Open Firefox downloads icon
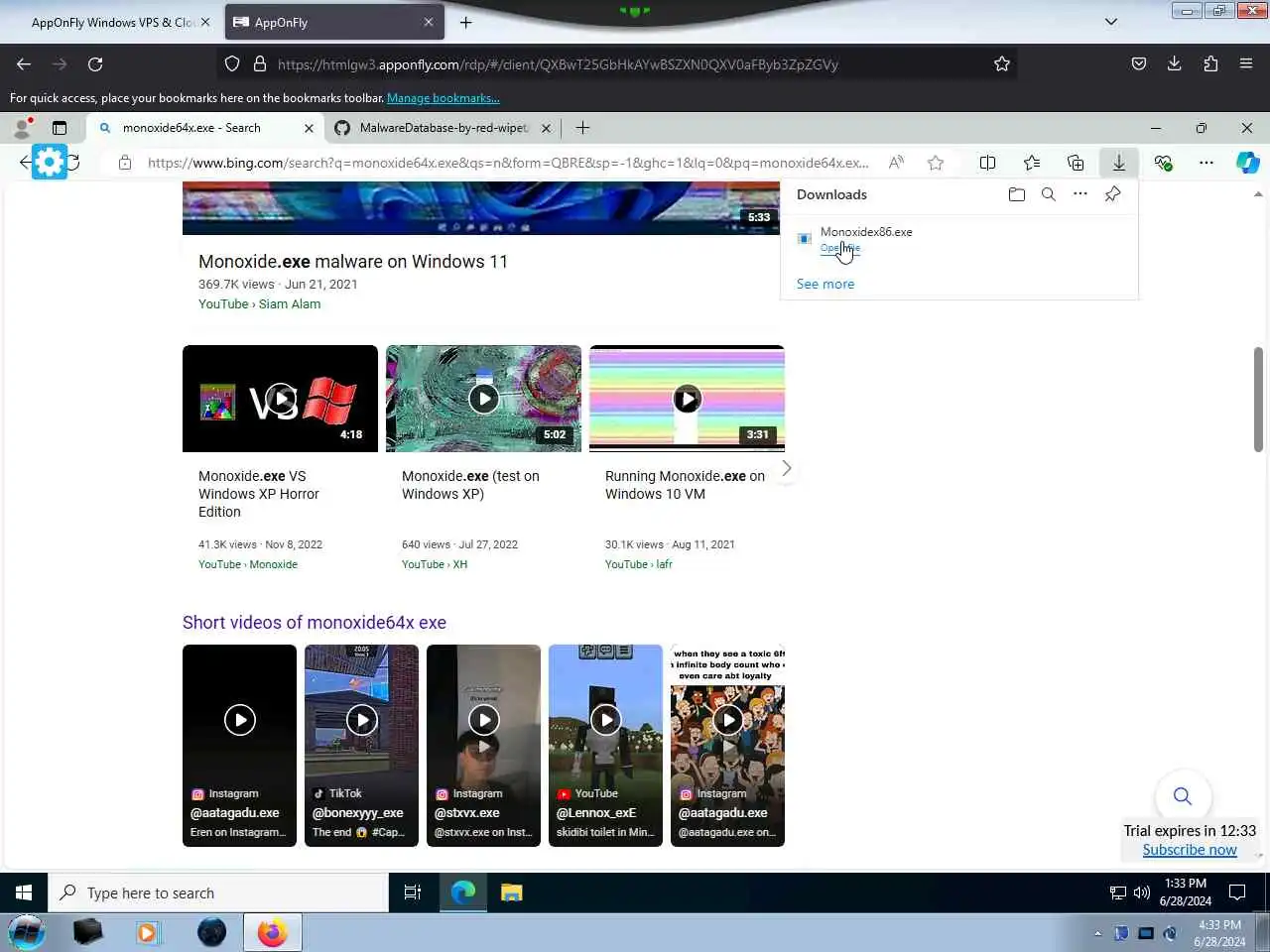 [x=1175, y=64]
